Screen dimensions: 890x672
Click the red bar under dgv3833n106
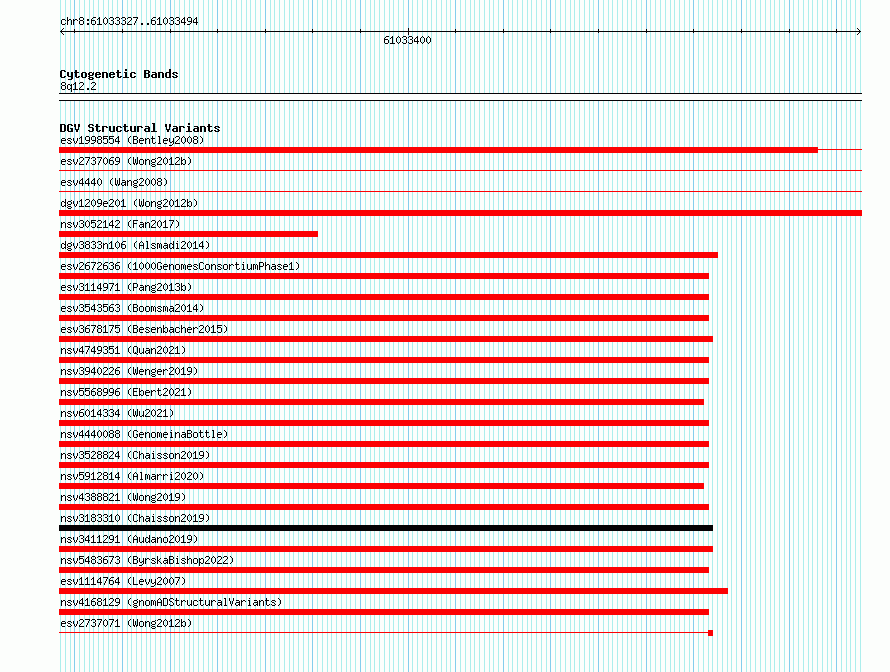pos(388,255)
